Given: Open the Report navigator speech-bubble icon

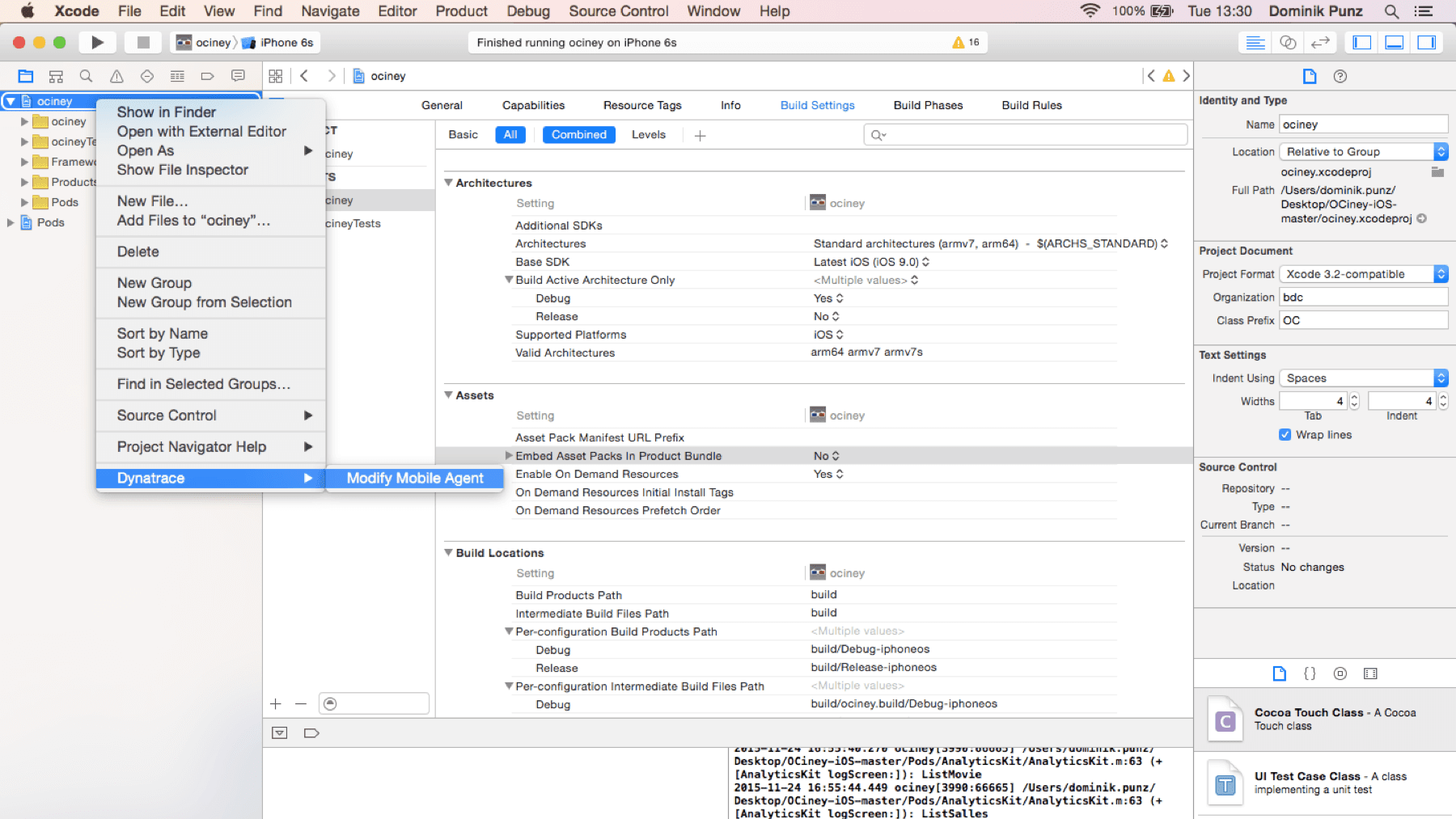Looking at the screenshot, I should (238, 76).
